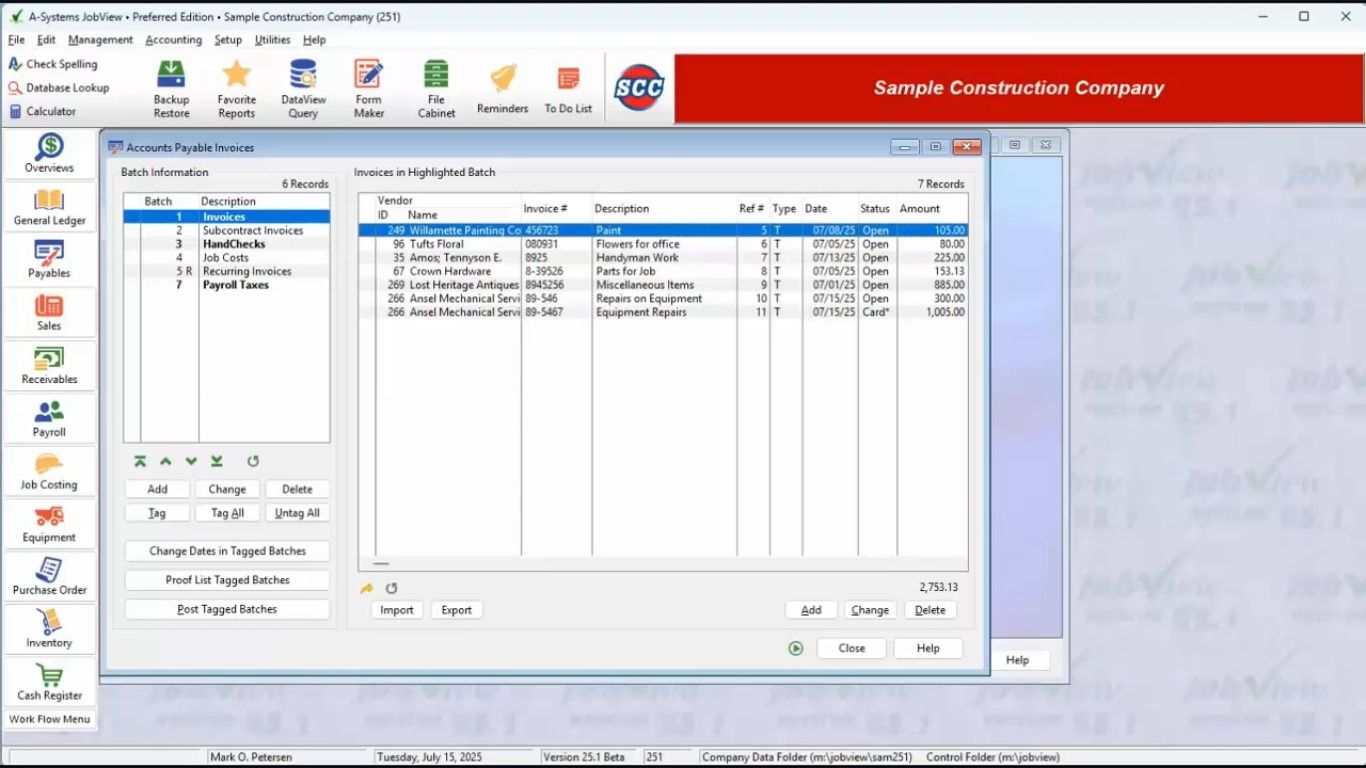Click the SCC company logo

[x=639, y=88]
